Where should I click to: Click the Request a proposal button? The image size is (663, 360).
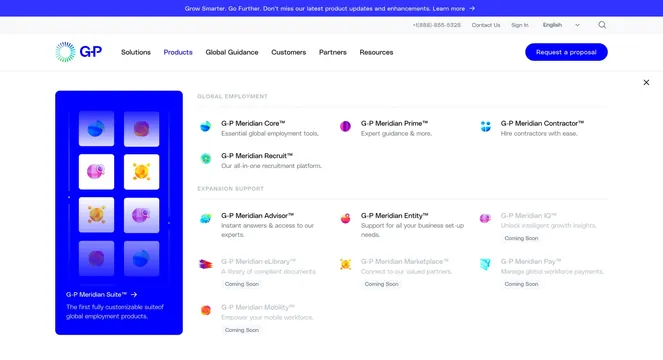(566, 52)
